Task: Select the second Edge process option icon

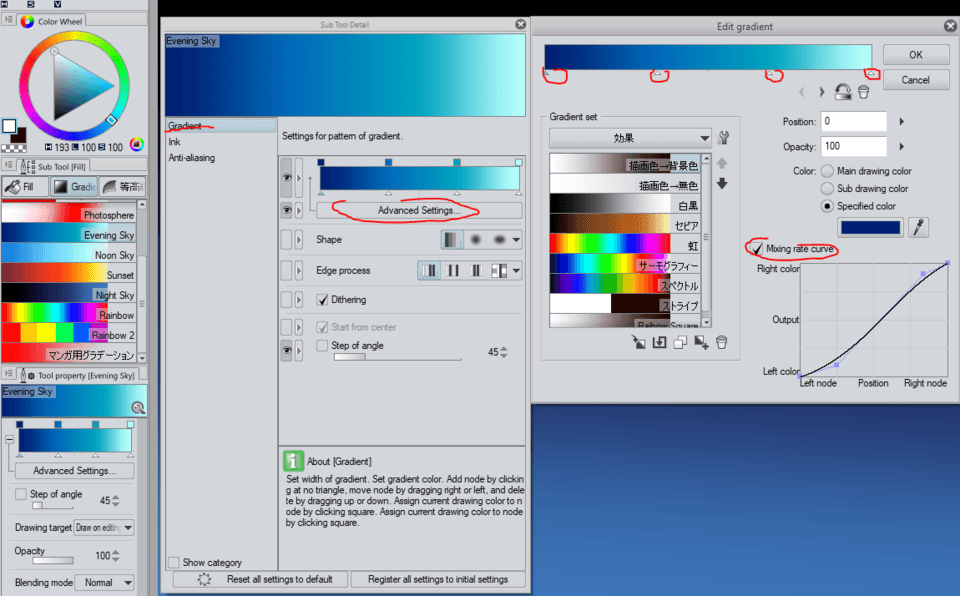Action: point(454,270)
